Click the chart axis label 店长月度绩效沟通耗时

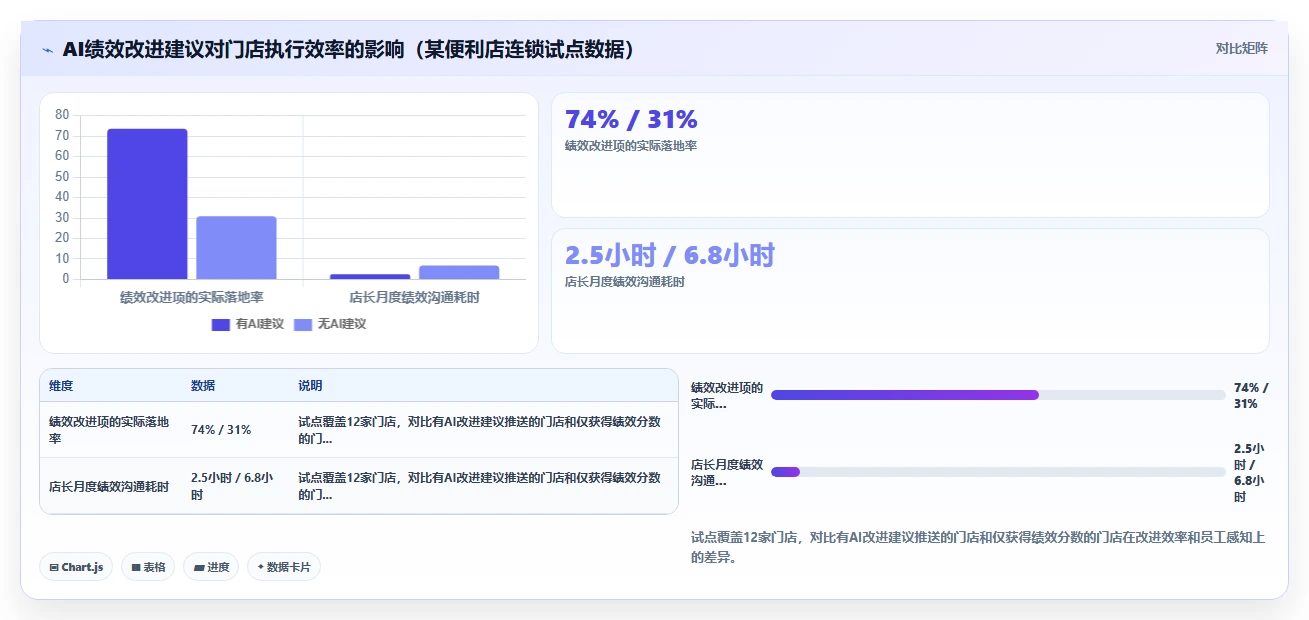tap(414, 297)
